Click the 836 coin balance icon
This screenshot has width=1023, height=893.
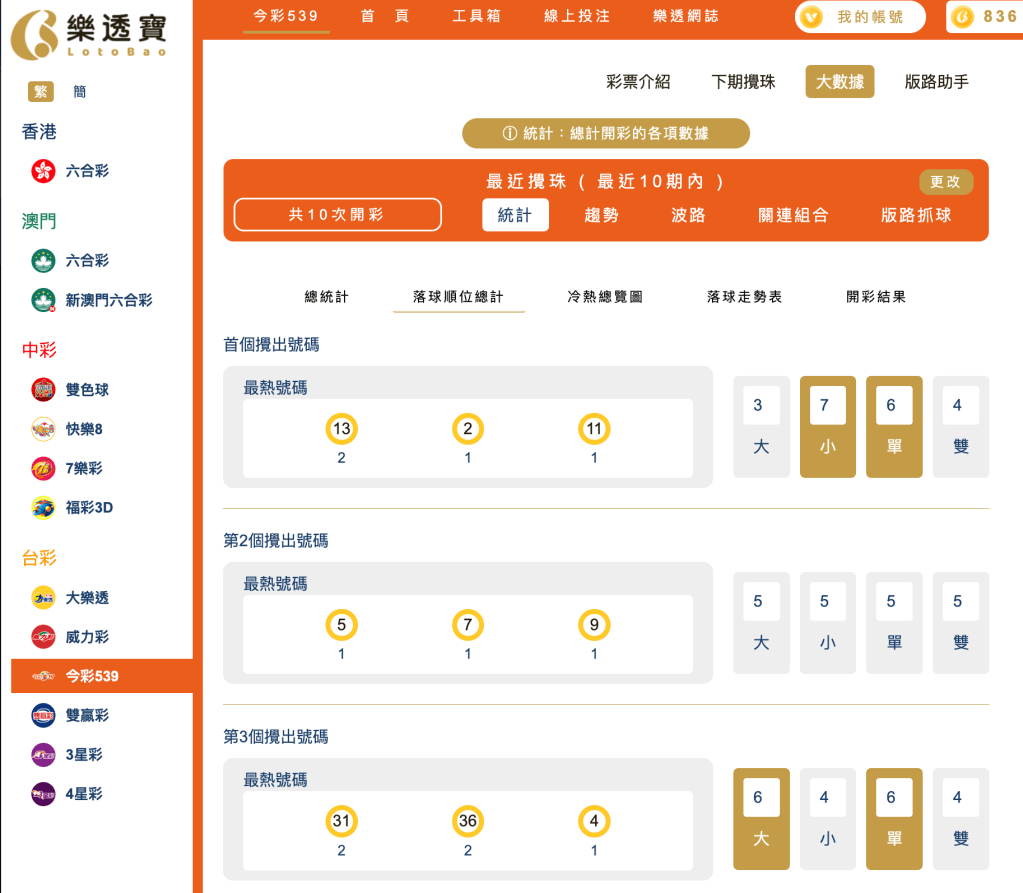click(x=964, y=16)
